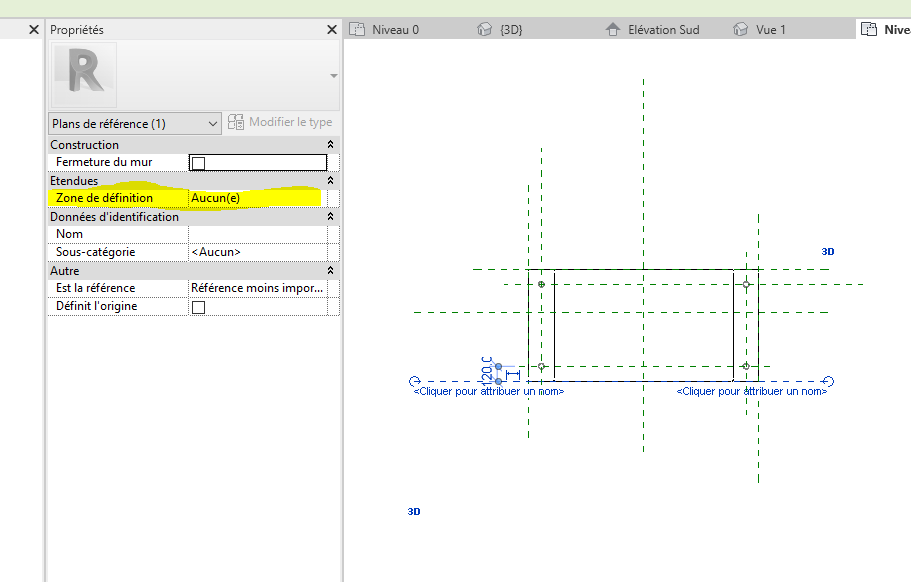The width and height of the screenshot is (911, 582).
Task: Open the Plans de référence (1) dropdown
Action: click(x=135, y=123)
